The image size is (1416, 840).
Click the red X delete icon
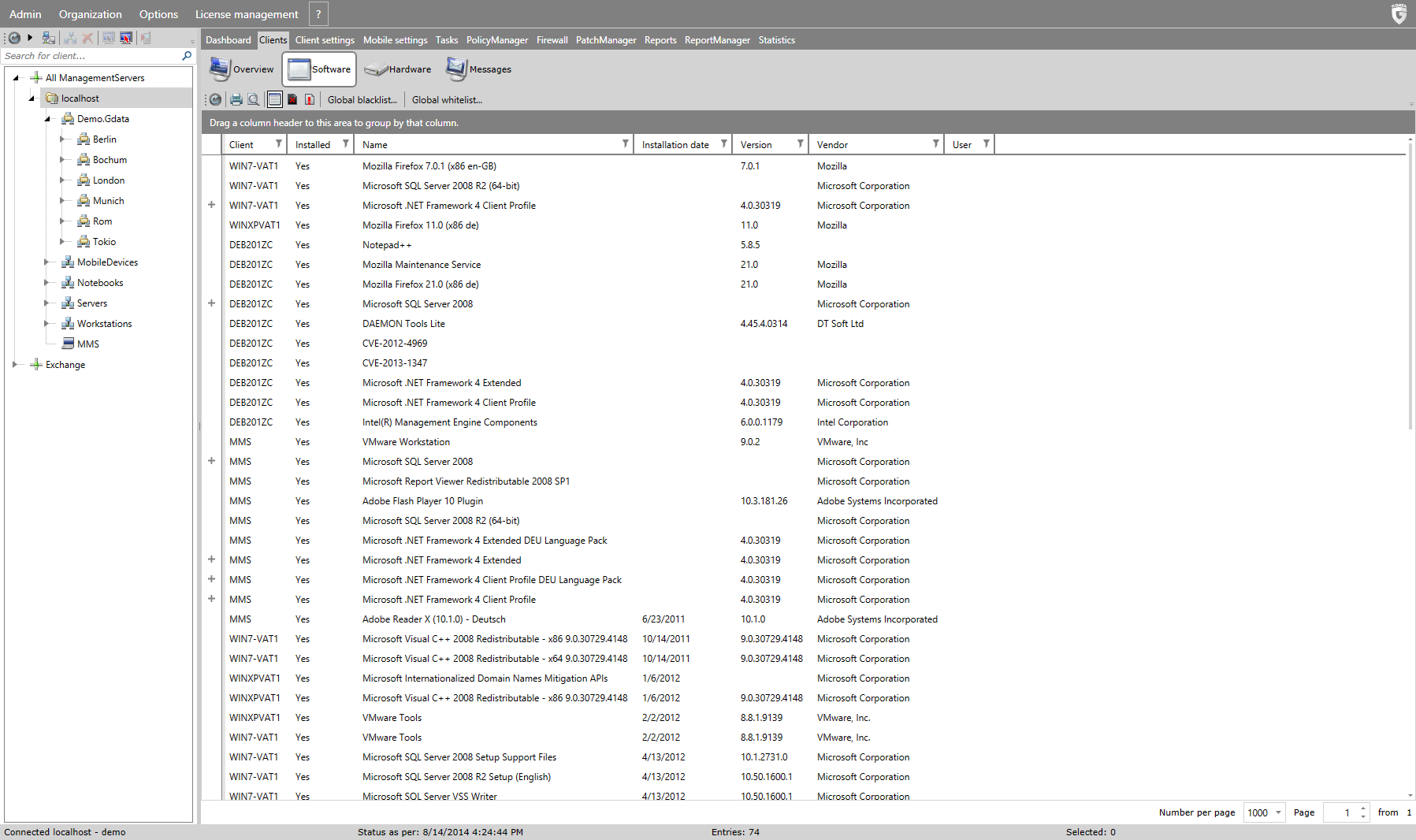[87, 38]
